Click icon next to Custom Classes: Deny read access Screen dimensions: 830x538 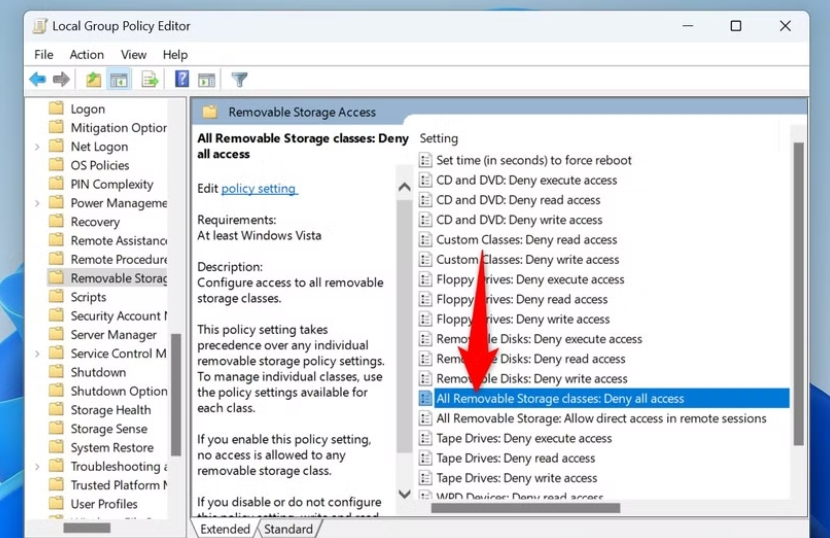tap(425, 239)
